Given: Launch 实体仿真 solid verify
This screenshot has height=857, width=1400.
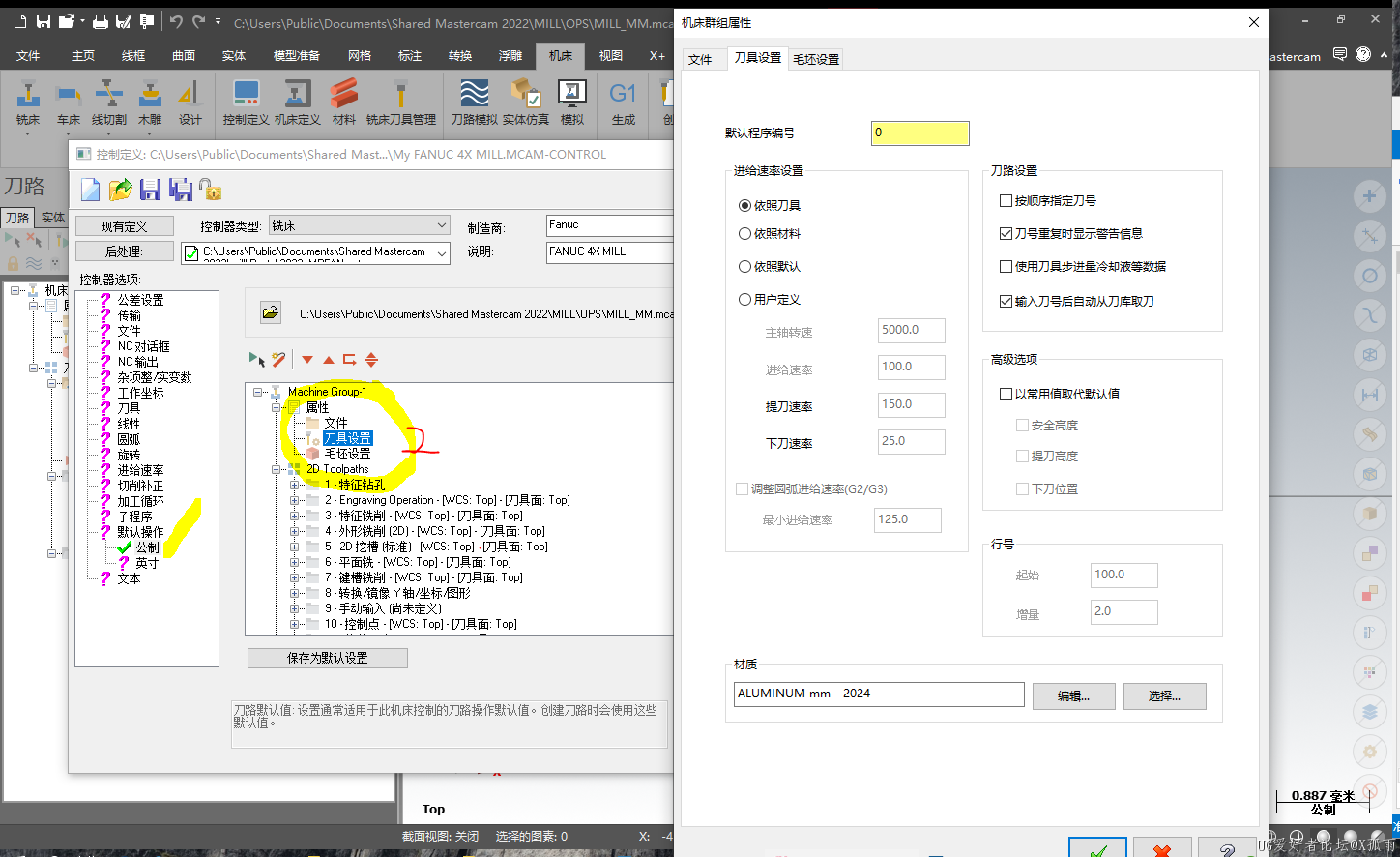Looking at the screenshot, I should click(525, 103).
